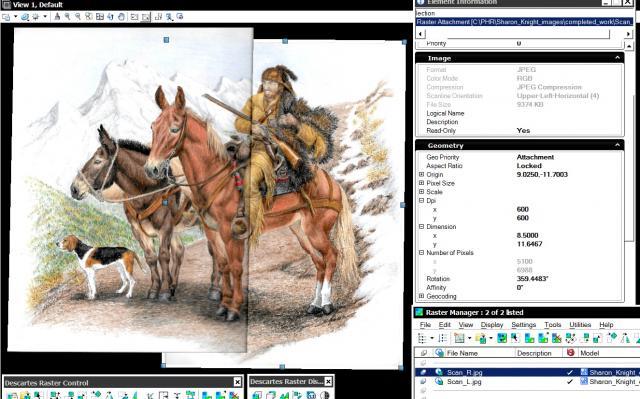This screenshot has width=640, height=399.
Task: Click the Adjust brightness sun icon
Action: [36, 17]
